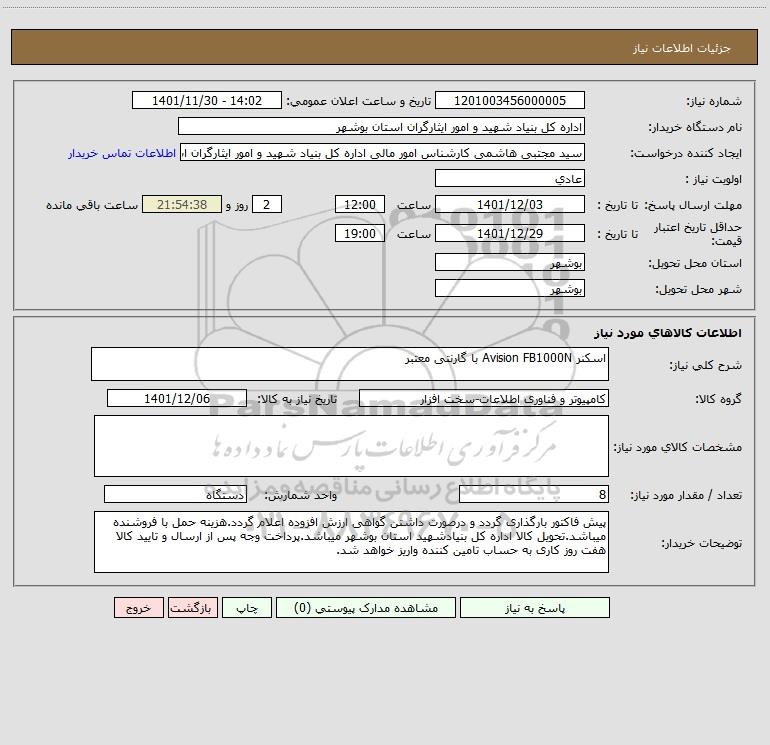Open اطلاعات تماس خریدار link
Viewport: 770px width, 745px height.
click(122, 153)
